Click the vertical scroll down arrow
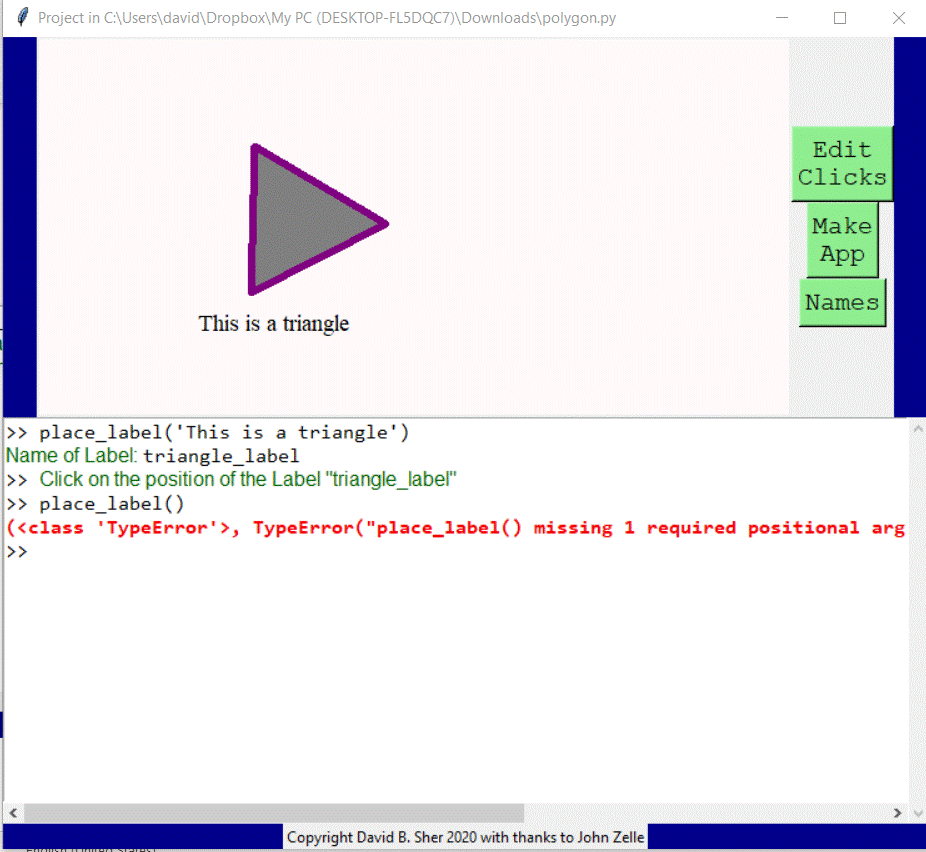This screenshot has height=852, width=926. pos(918,812)
